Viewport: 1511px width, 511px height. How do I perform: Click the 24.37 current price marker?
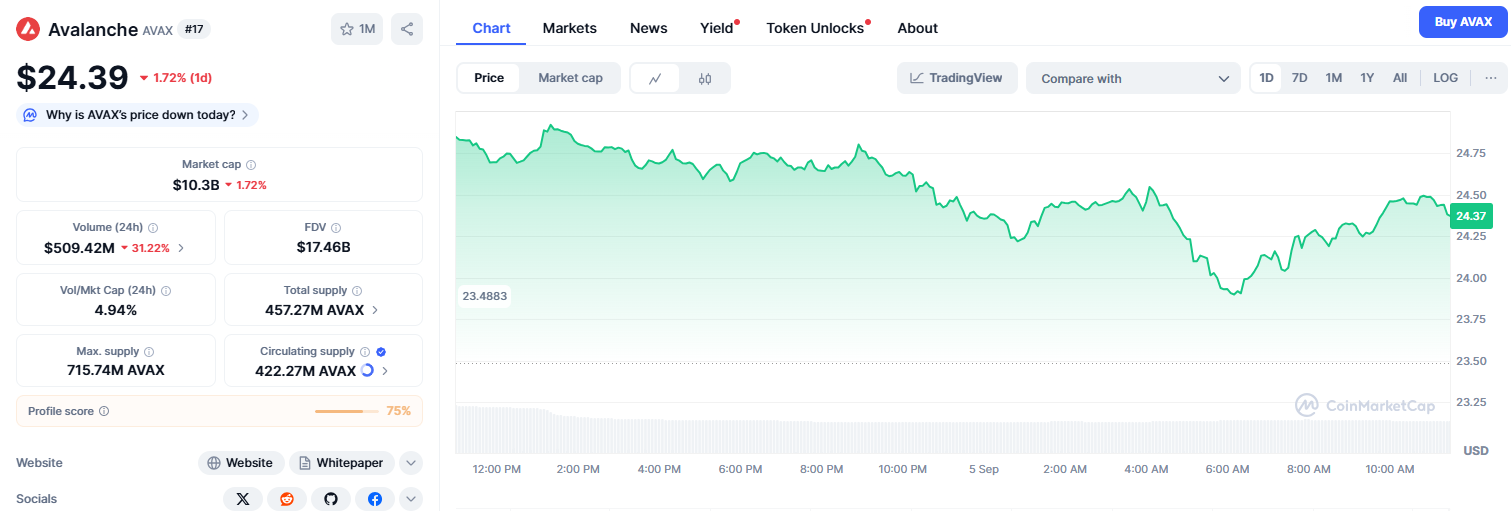pyautogui.click(x=1470, y=216)
